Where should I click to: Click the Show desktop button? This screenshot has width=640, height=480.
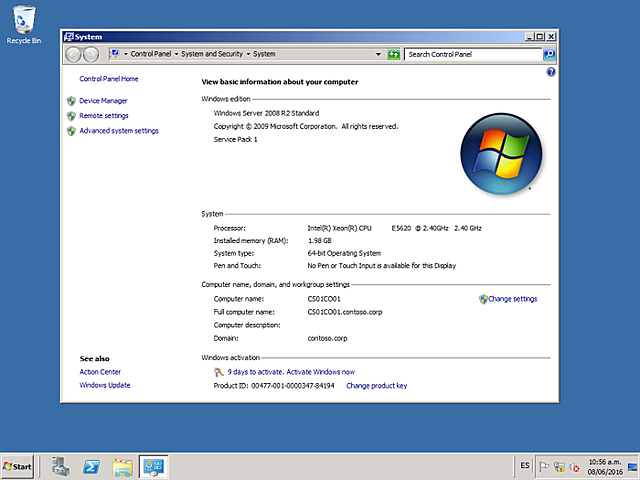(633, 466)
